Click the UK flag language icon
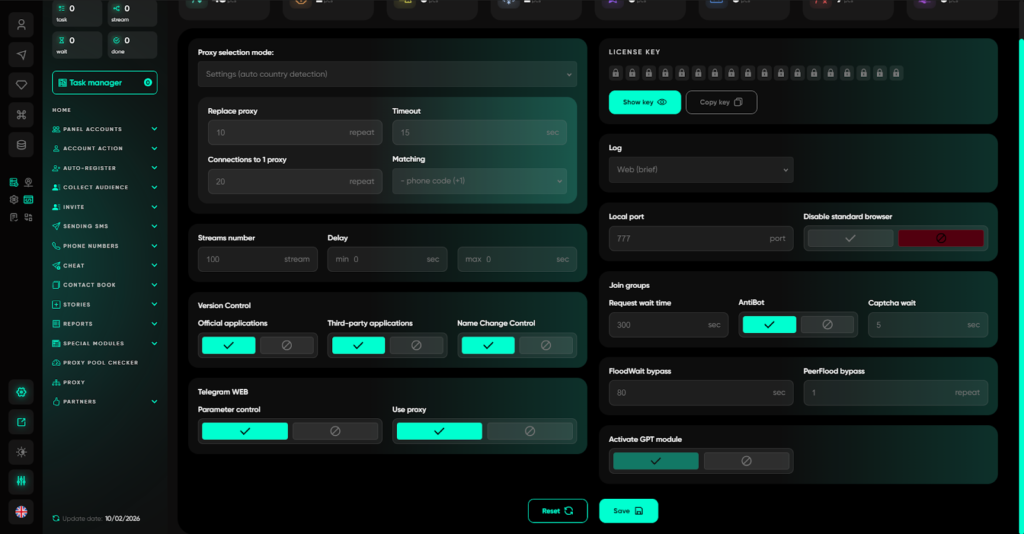Viewport: 1024px width, 534px height. tap(21, 511)
